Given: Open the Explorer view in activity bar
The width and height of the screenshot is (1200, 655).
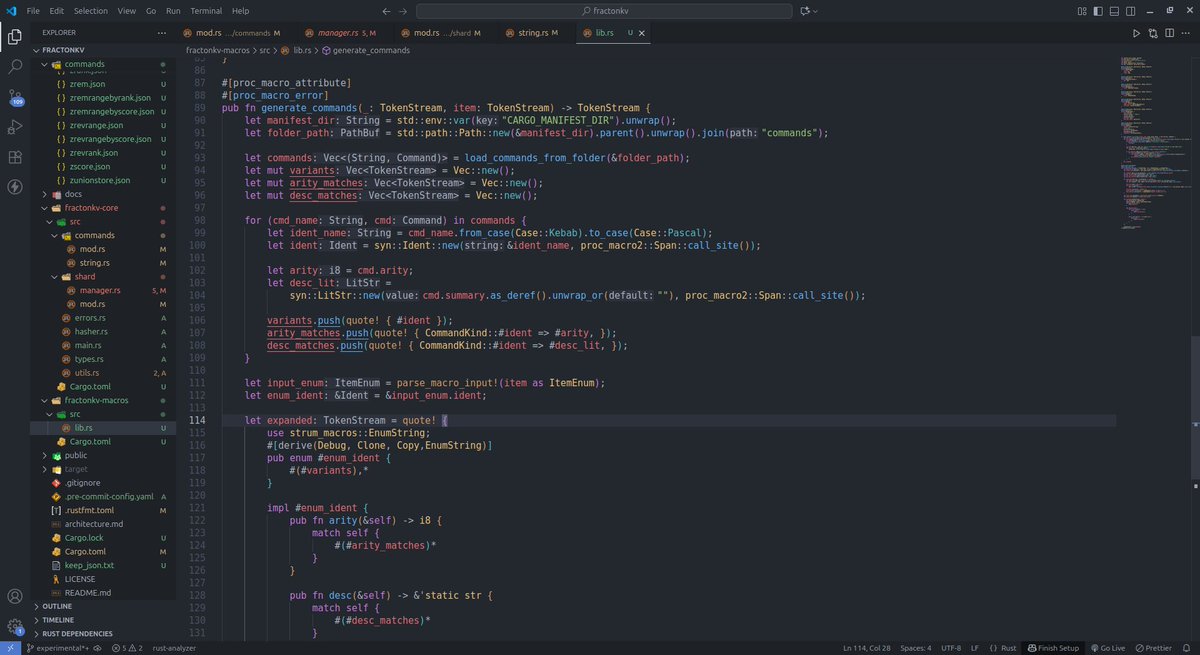Looking at the screenshot, I should pos(15,37).
